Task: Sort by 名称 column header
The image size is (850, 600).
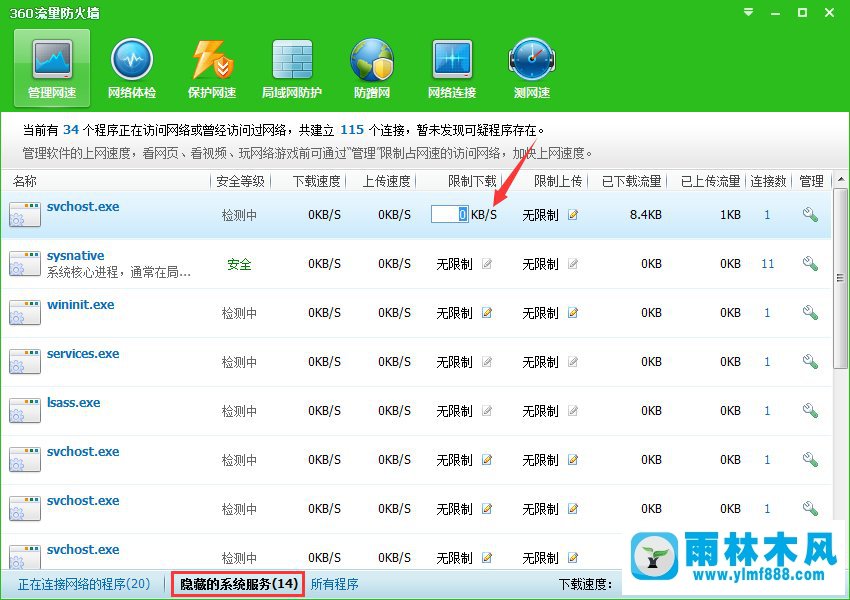Action: click(x=25, y=181)
